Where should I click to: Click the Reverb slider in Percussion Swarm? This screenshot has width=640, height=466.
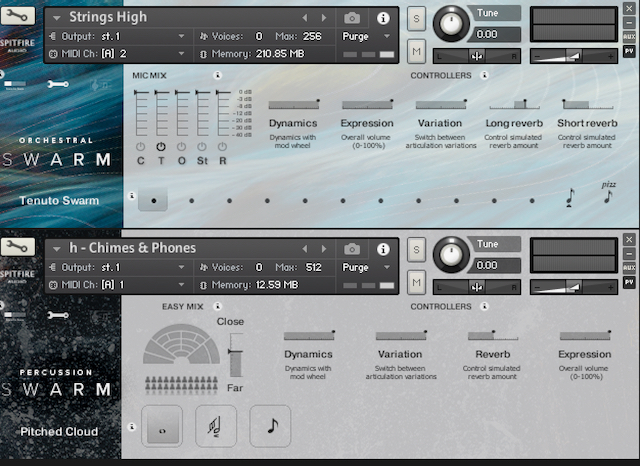tap(493, 335)
